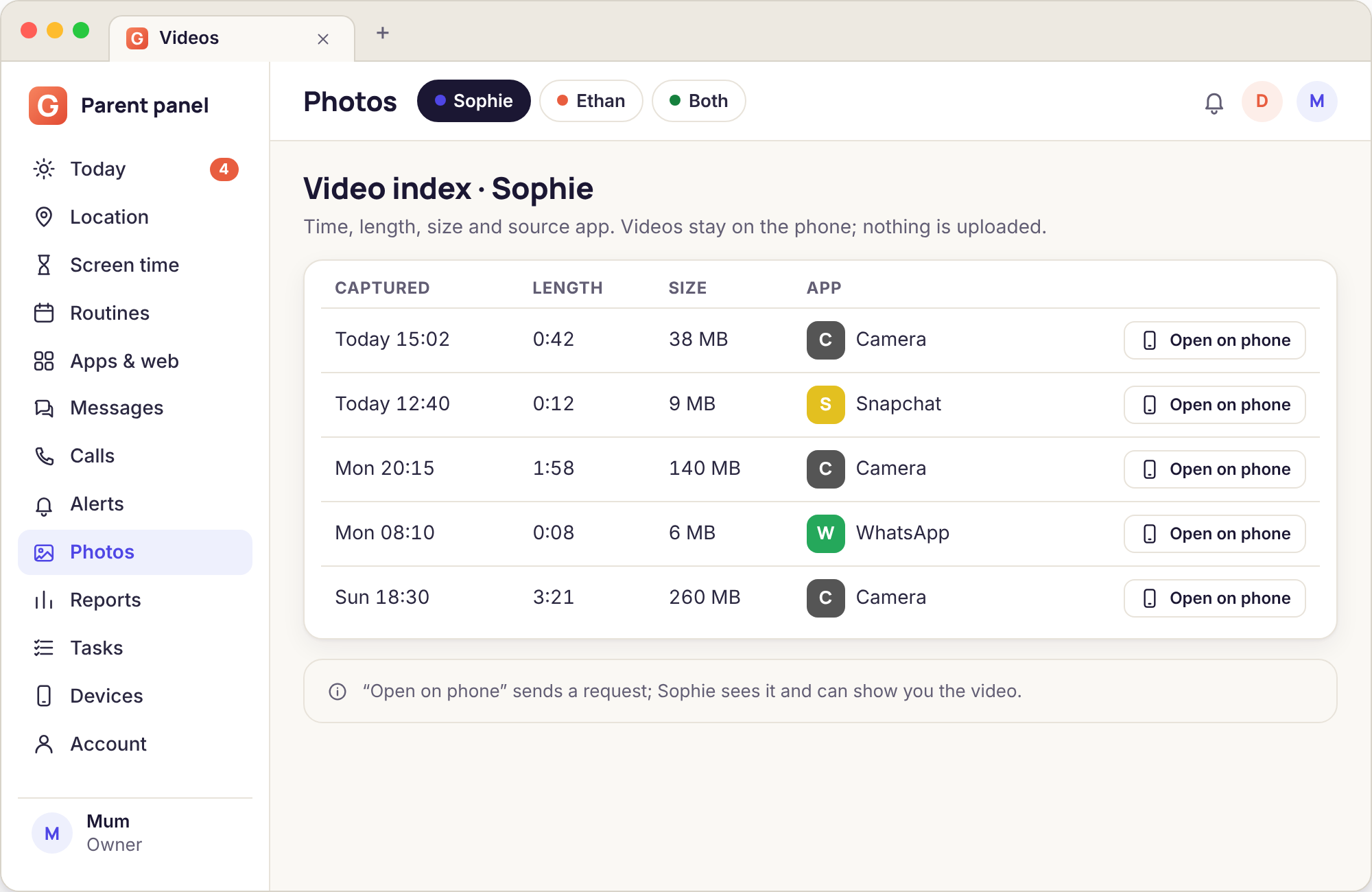The height and width of the screenshot is (892, 1372).
Task: Click the notifications bell in header
Action: click(x=1214, y=102)
